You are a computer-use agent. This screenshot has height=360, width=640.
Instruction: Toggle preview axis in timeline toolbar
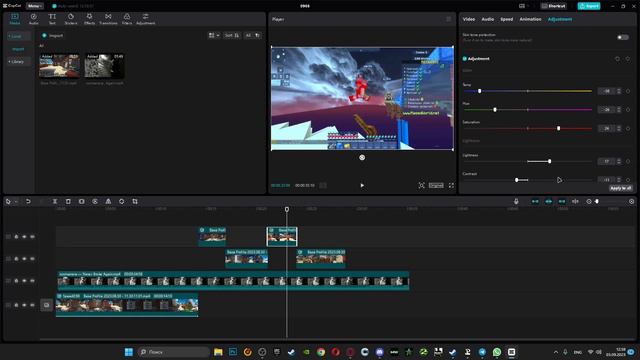[x=575, y=201]
